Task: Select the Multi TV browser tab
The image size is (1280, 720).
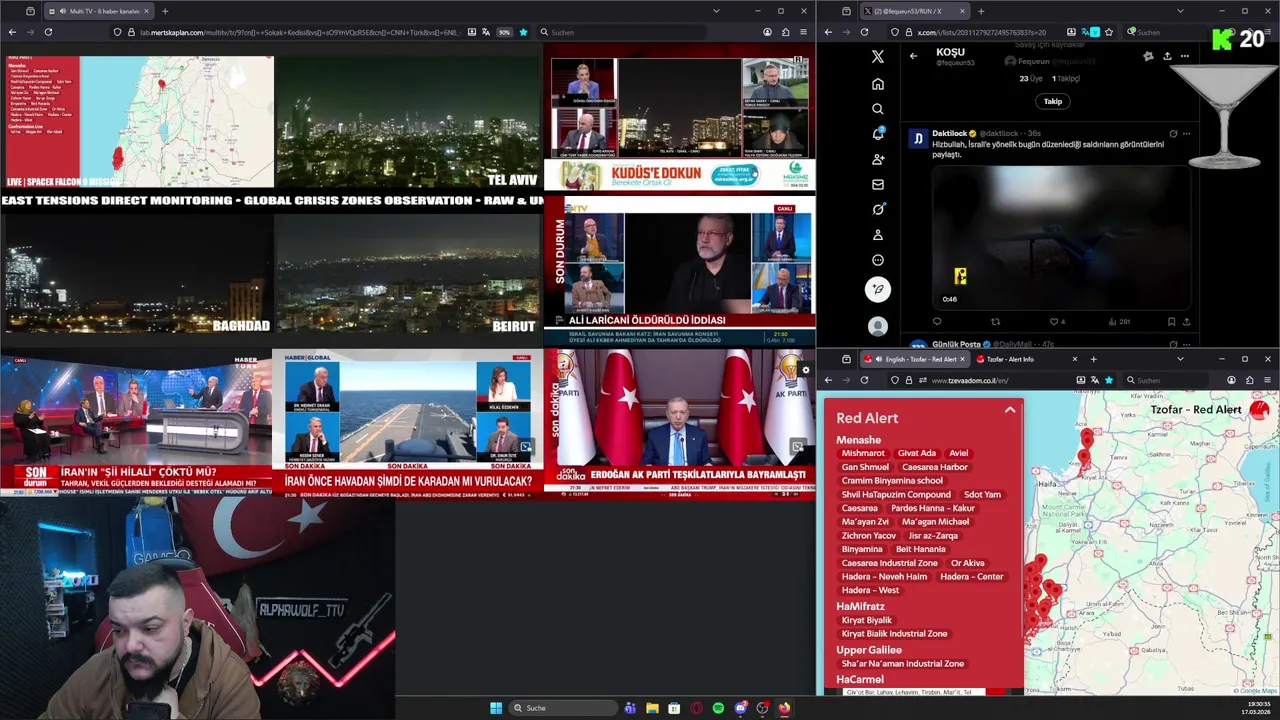Action: 99,11
